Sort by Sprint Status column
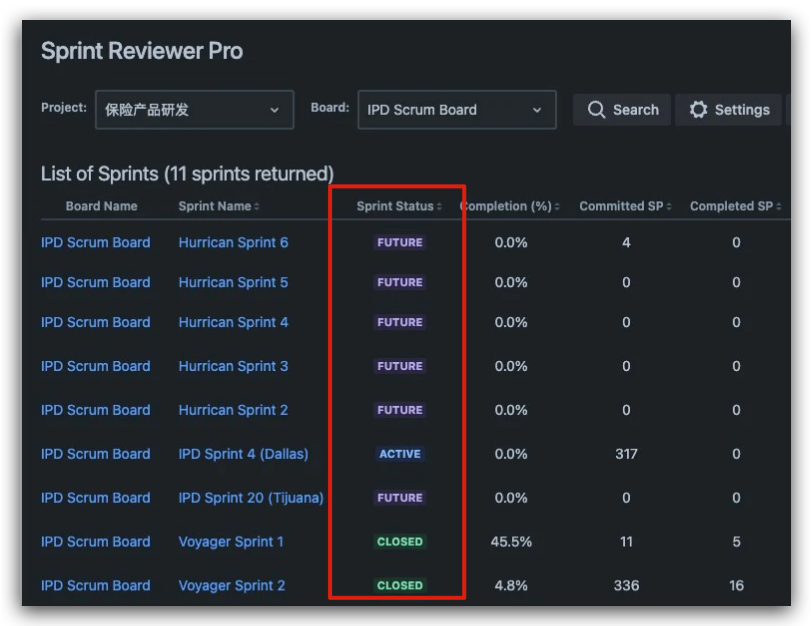This screenshot has width=811, height=626. [399, 206]
